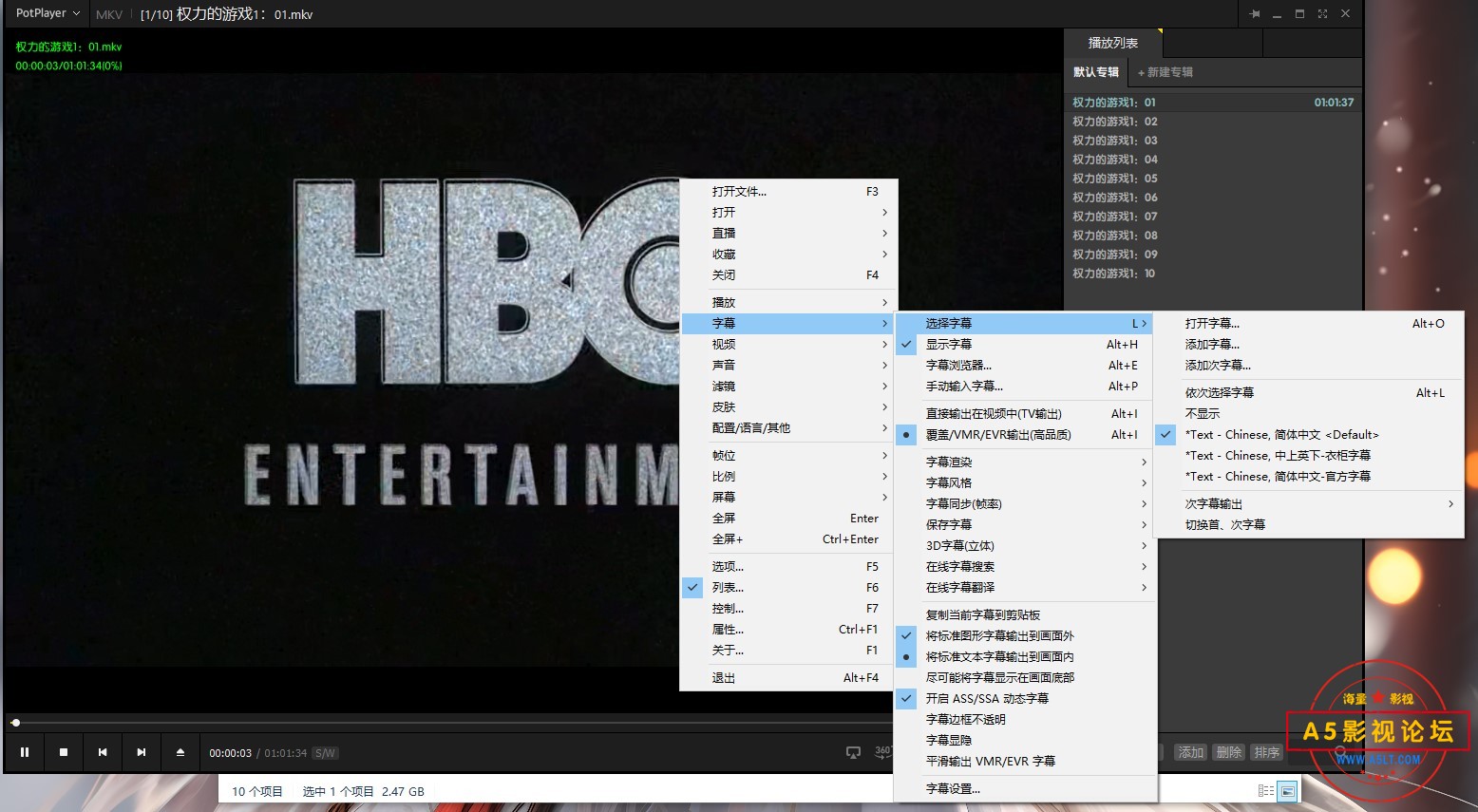
Task: Choose 切换首、次字幕
Action: pos(1310,524)
